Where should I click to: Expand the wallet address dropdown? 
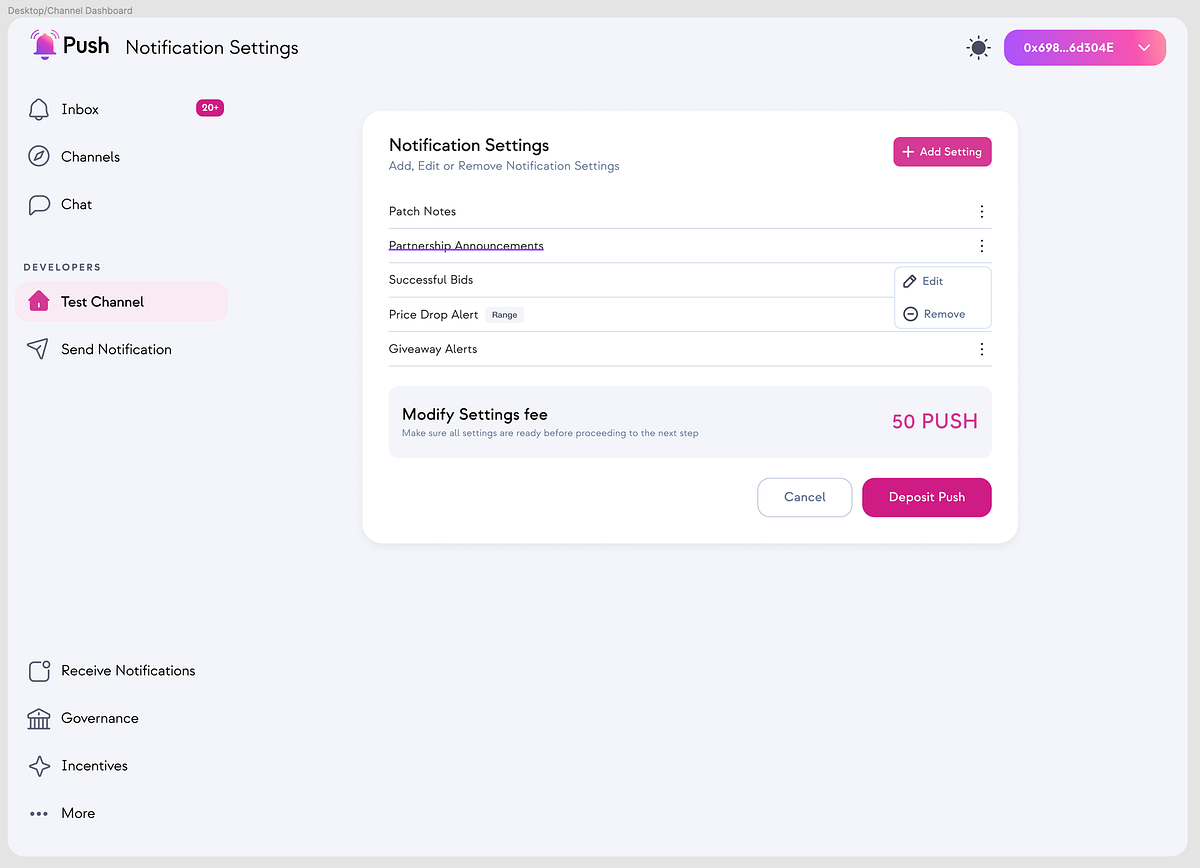point(1143,47)
